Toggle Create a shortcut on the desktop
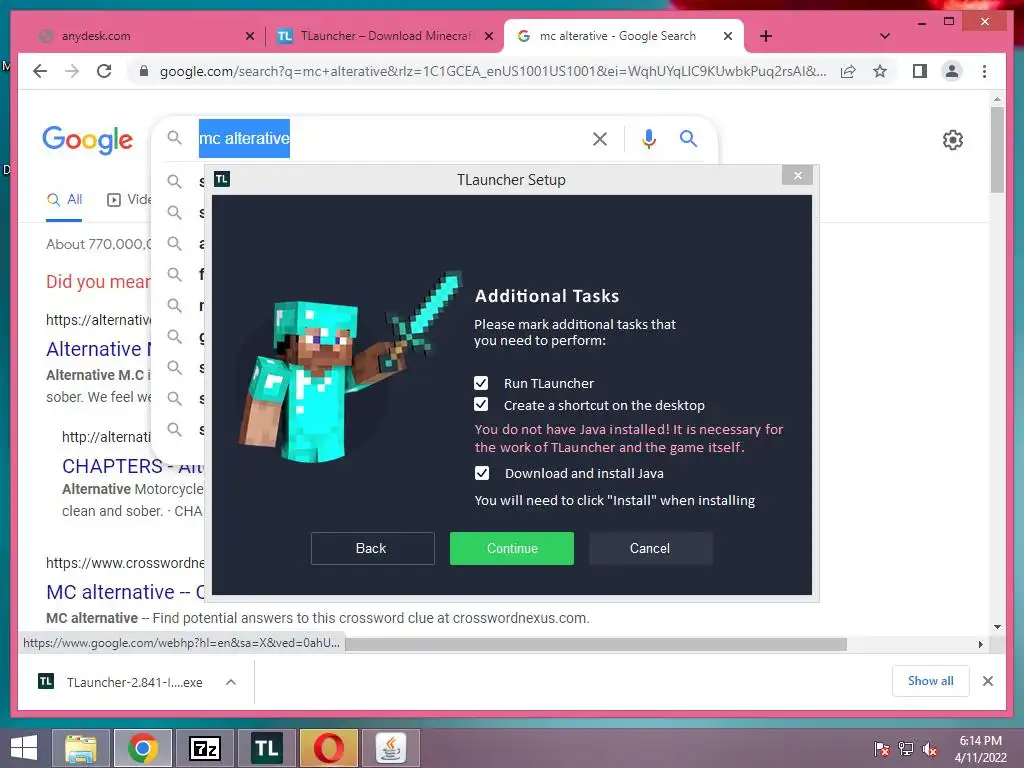Viewport: 1024px width, 768px height. pos(481,405)
